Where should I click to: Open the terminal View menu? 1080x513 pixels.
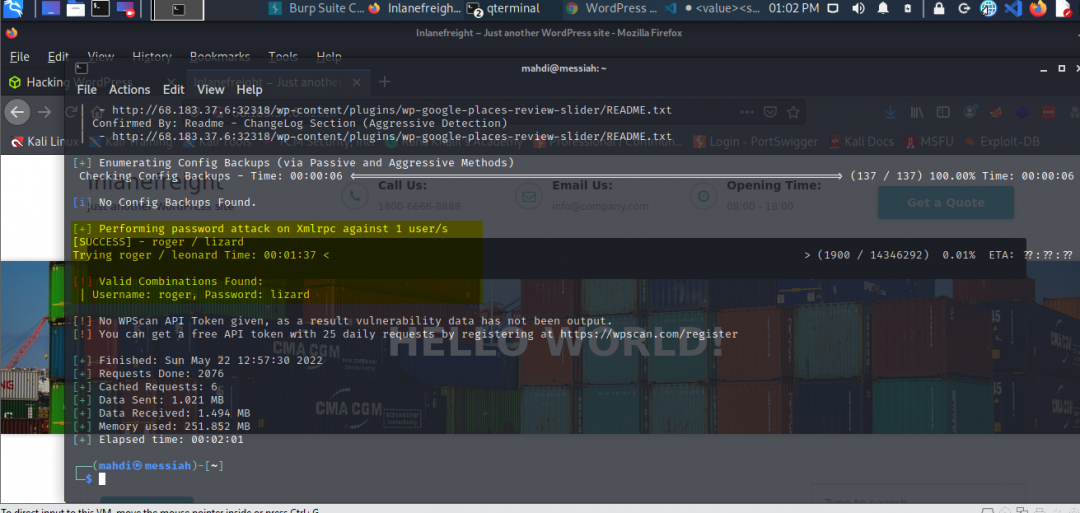pyautogui.click(x=211, y=90)
